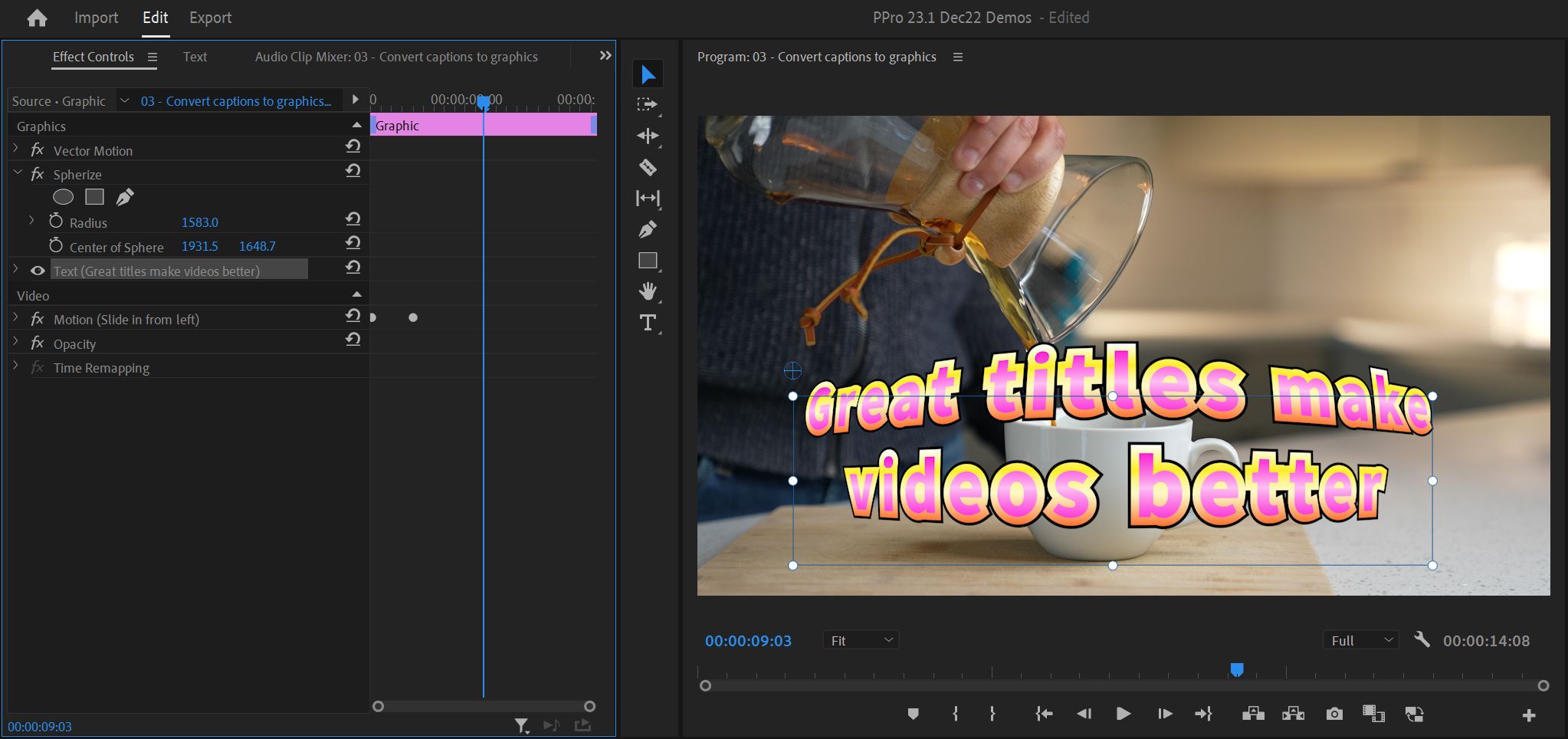Select the Razor tool

coord(648,167)
